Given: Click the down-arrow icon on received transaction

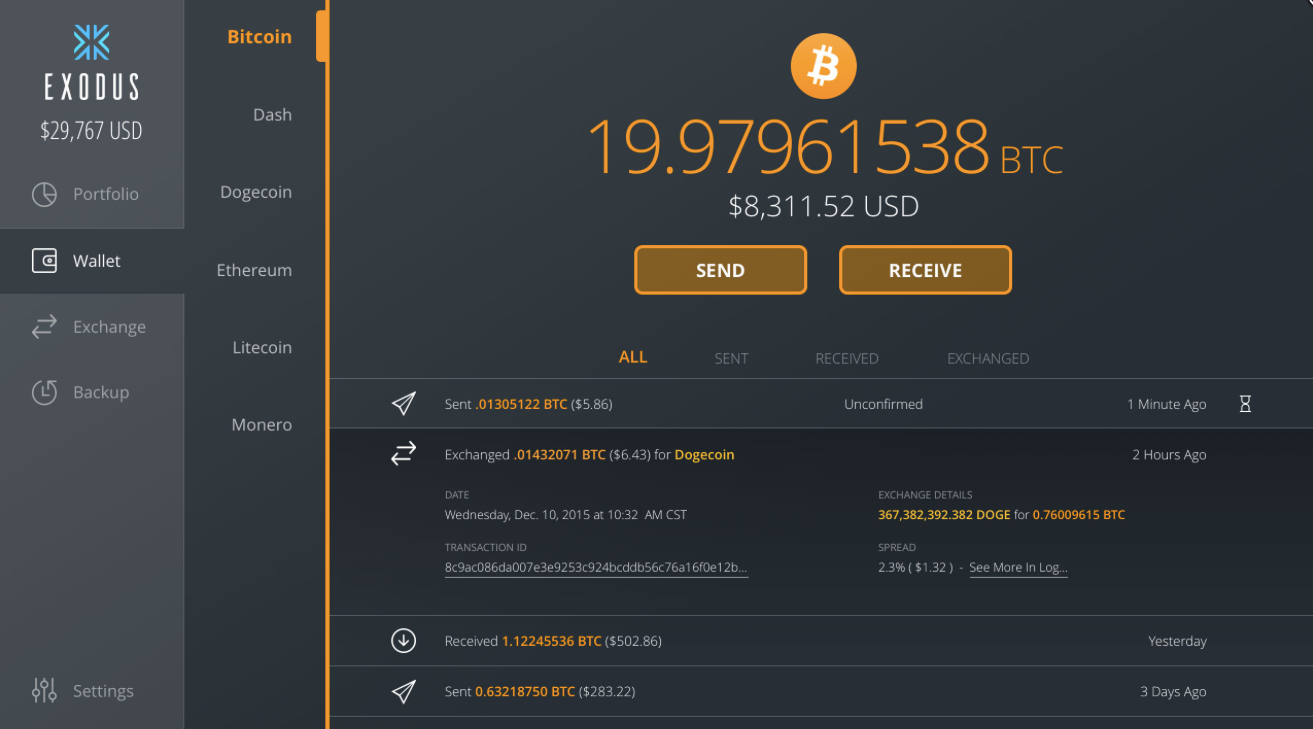Looking at the screenshot, I should click(403, 641).
